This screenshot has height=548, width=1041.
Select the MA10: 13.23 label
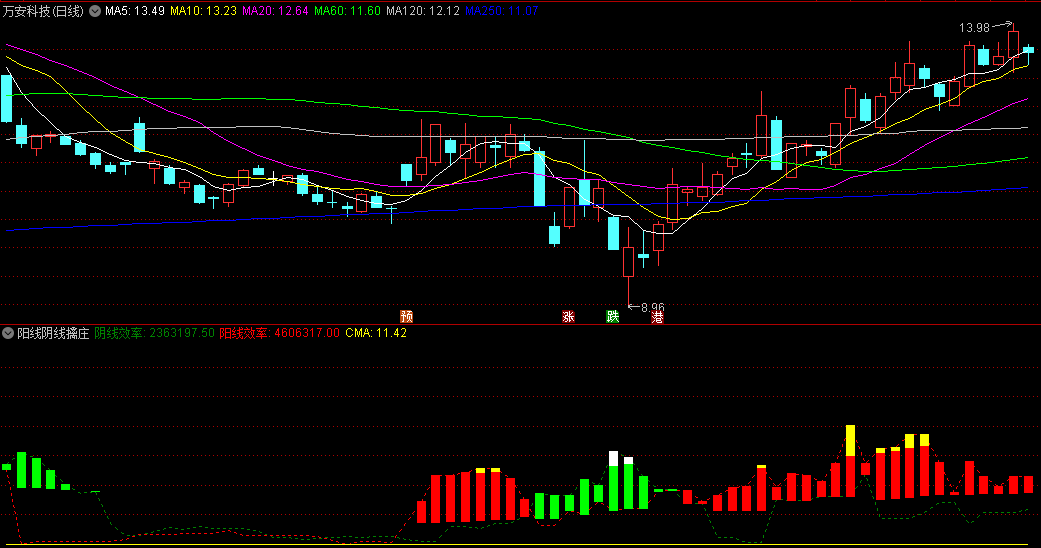(x=203, y=11)
